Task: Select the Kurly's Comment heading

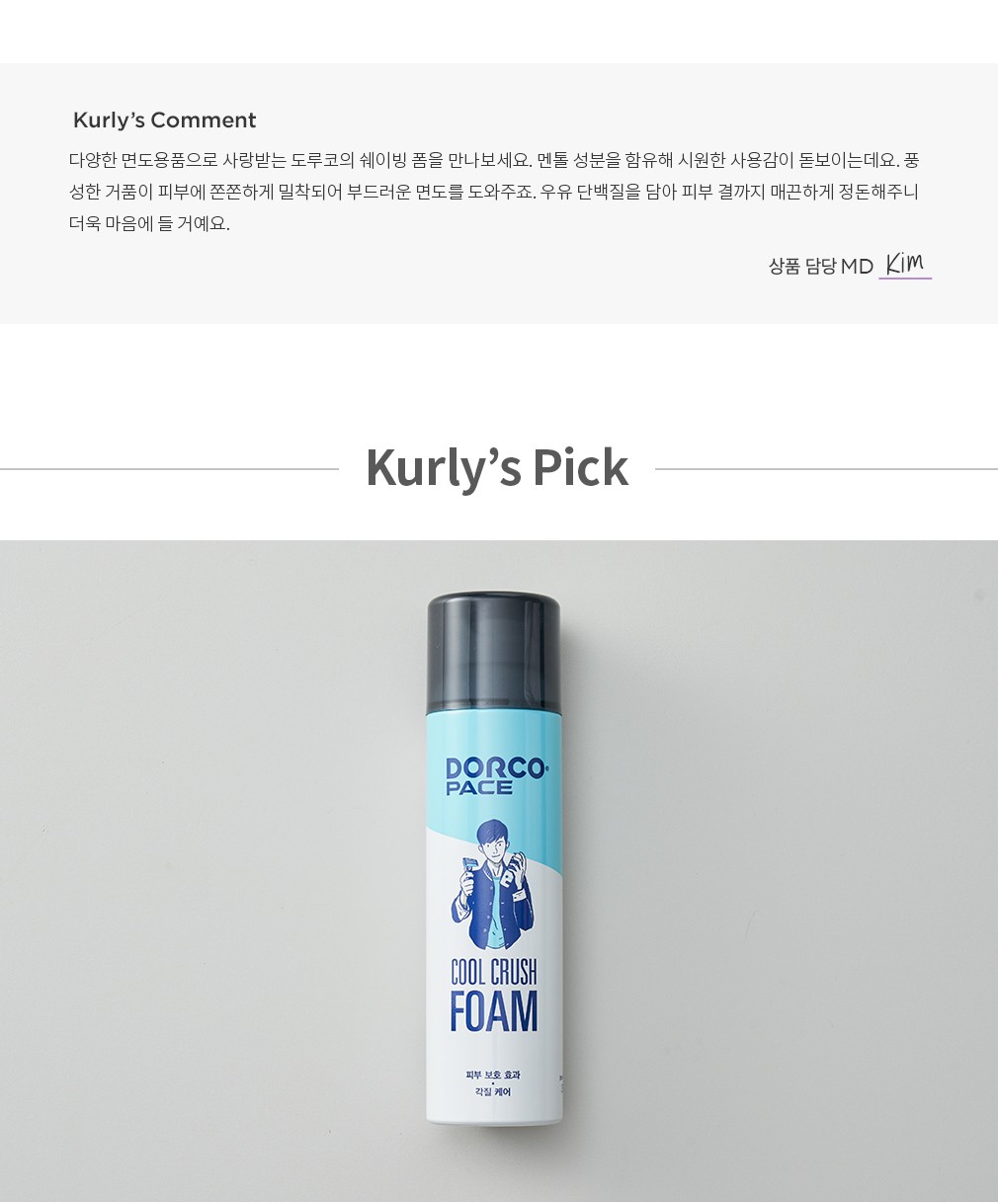Action: 164,120
